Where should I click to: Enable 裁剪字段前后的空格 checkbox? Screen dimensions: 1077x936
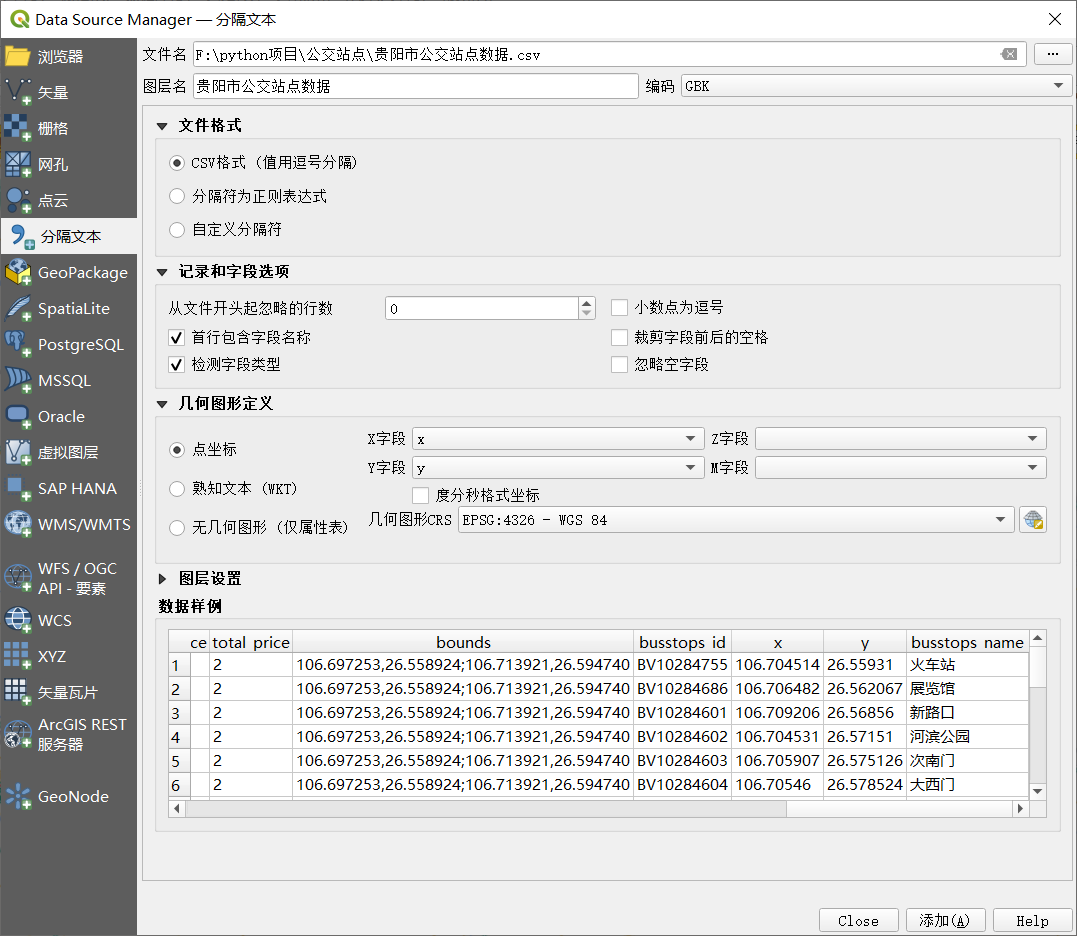[x=620, y=337]
